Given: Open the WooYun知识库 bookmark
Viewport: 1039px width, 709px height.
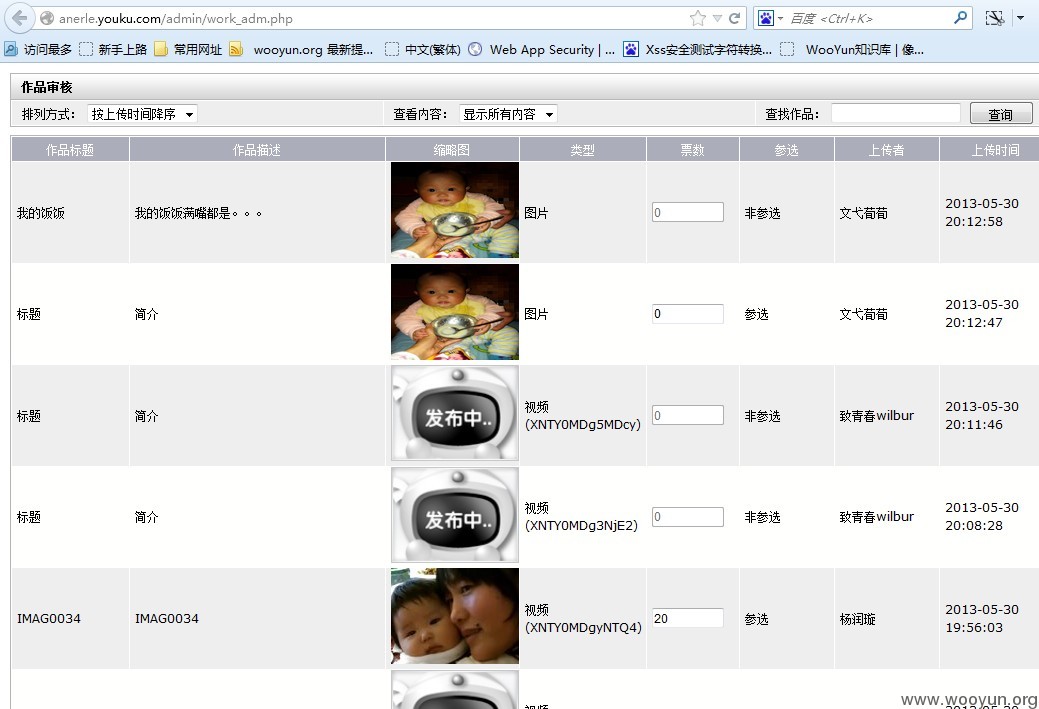Looking at the screenshot, I should (x=852, y=50).
